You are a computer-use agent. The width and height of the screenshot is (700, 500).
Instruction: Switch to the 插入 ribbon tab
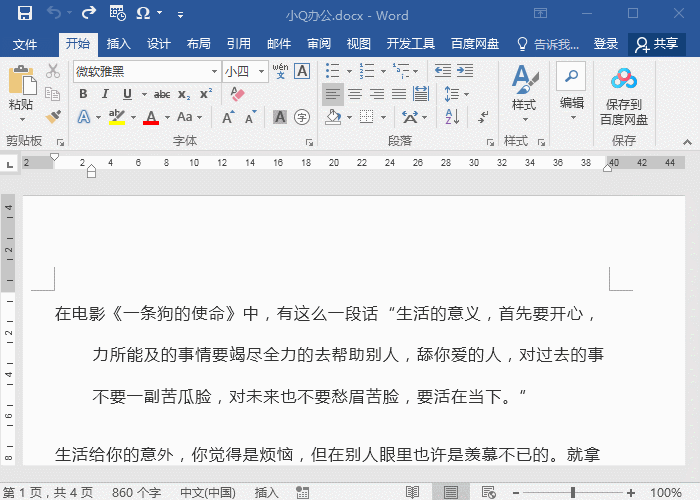119,44
